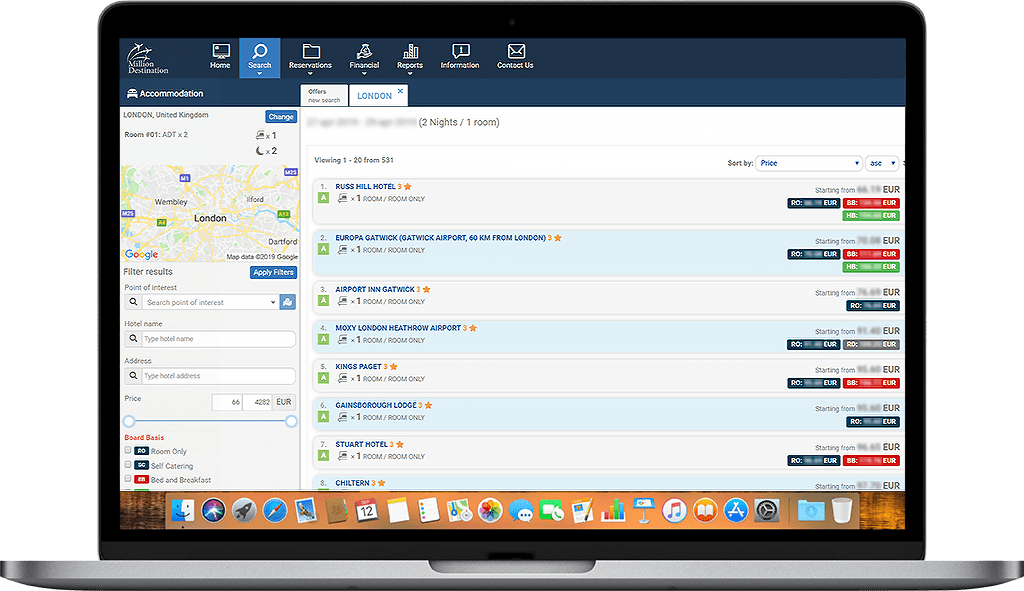
Task: Expand the point of interest search dropdown
Action: 273,302
